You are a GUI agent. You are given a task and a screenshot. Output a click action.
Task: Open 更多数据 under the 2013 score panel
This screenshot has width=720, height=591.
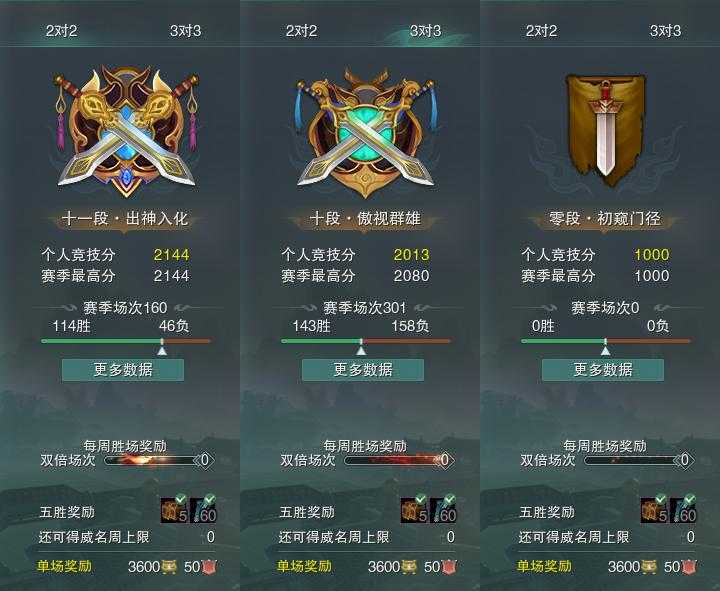363,370
